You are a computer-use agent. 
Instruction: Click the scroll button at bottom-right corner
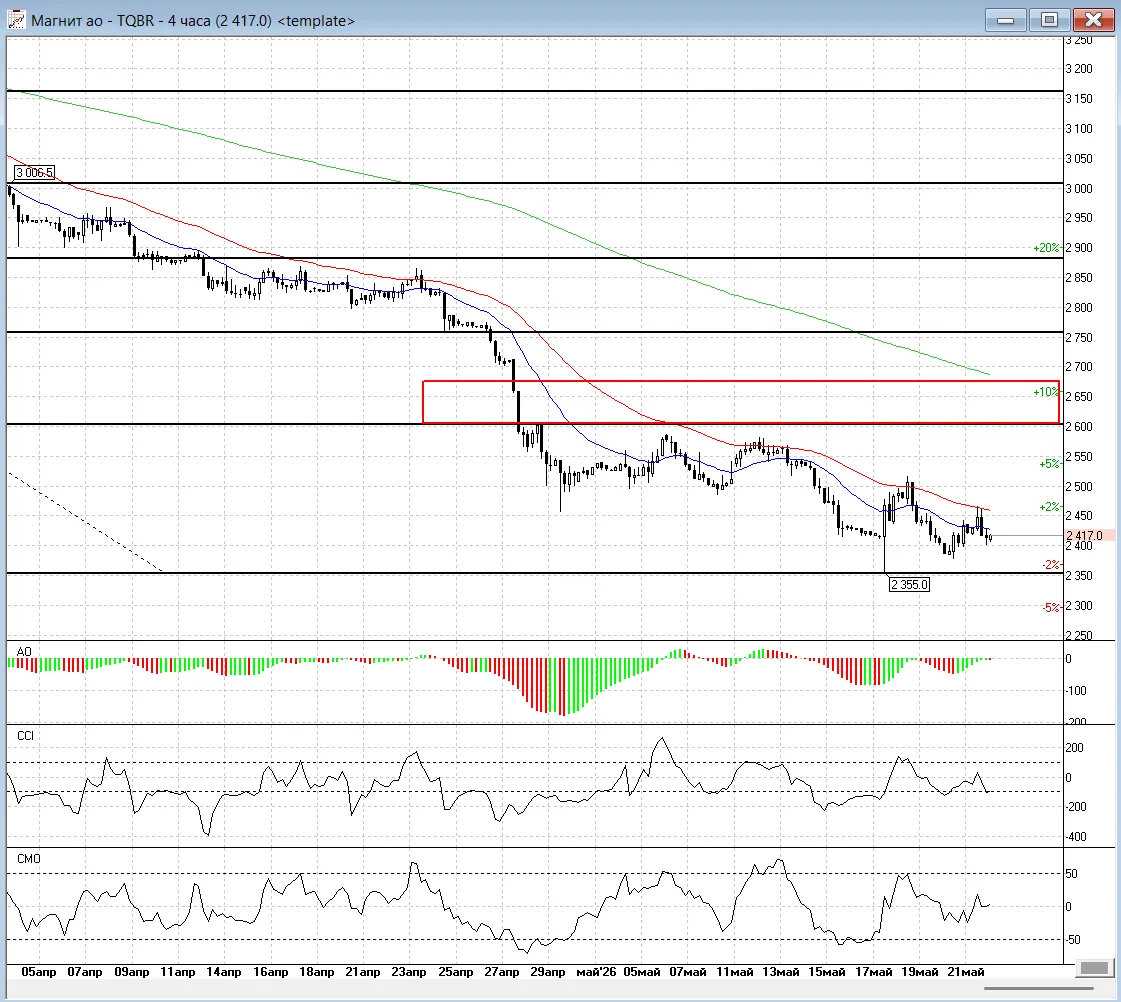click(x=1093, y=968)
